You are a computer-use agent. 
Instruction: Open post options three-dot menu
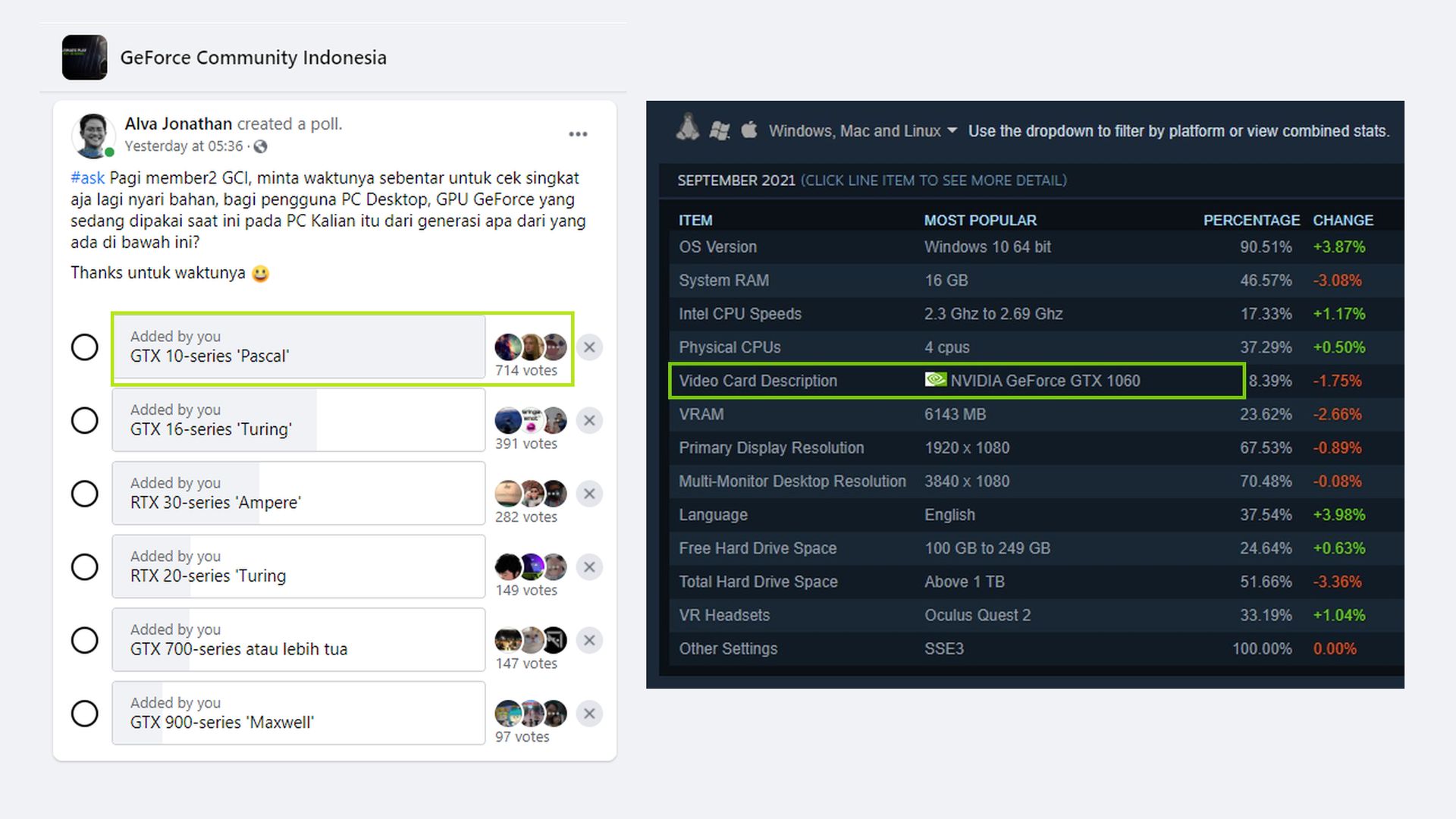(578, 134)
